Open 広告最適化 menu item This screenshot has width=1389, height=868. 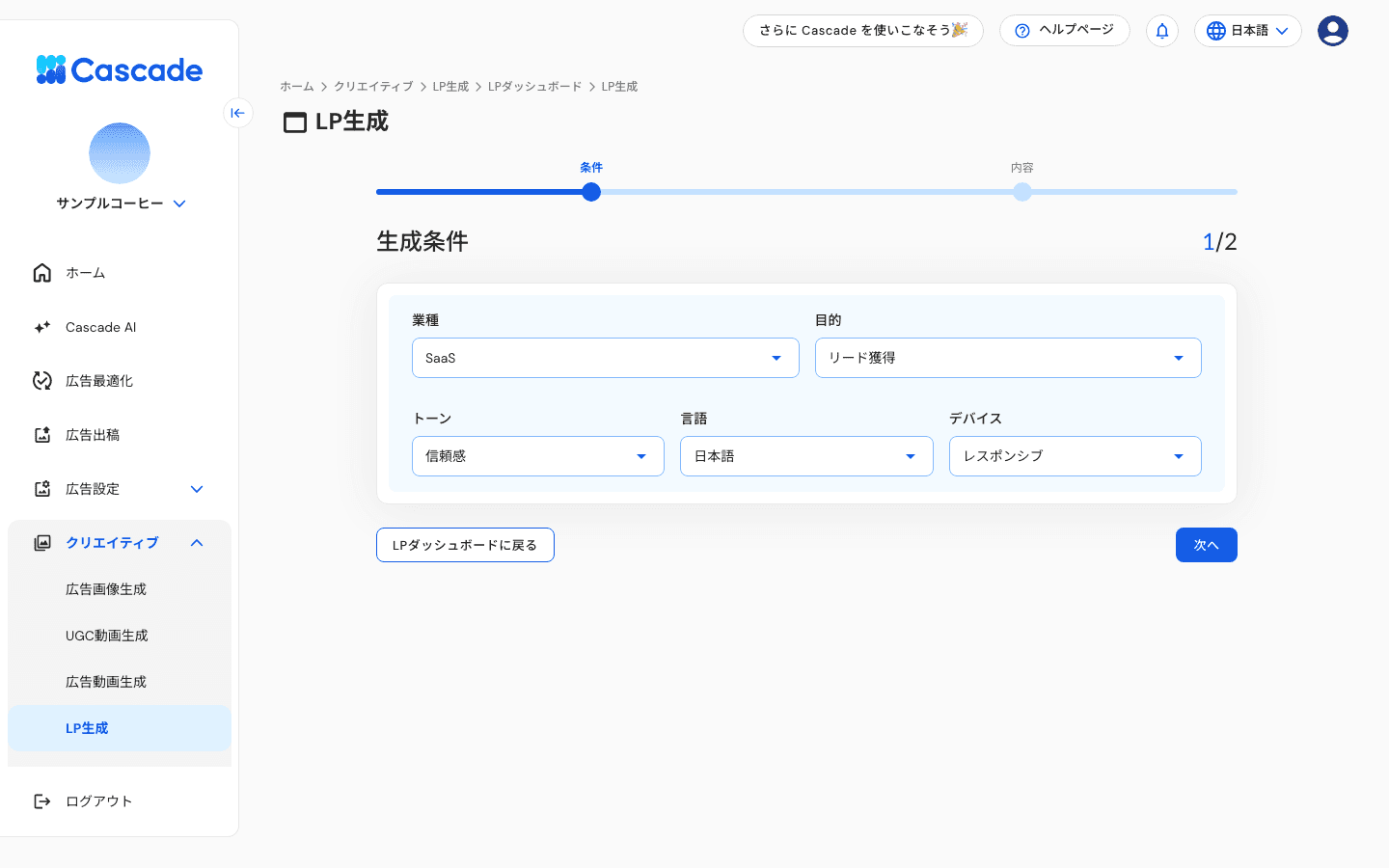point(120,381)
